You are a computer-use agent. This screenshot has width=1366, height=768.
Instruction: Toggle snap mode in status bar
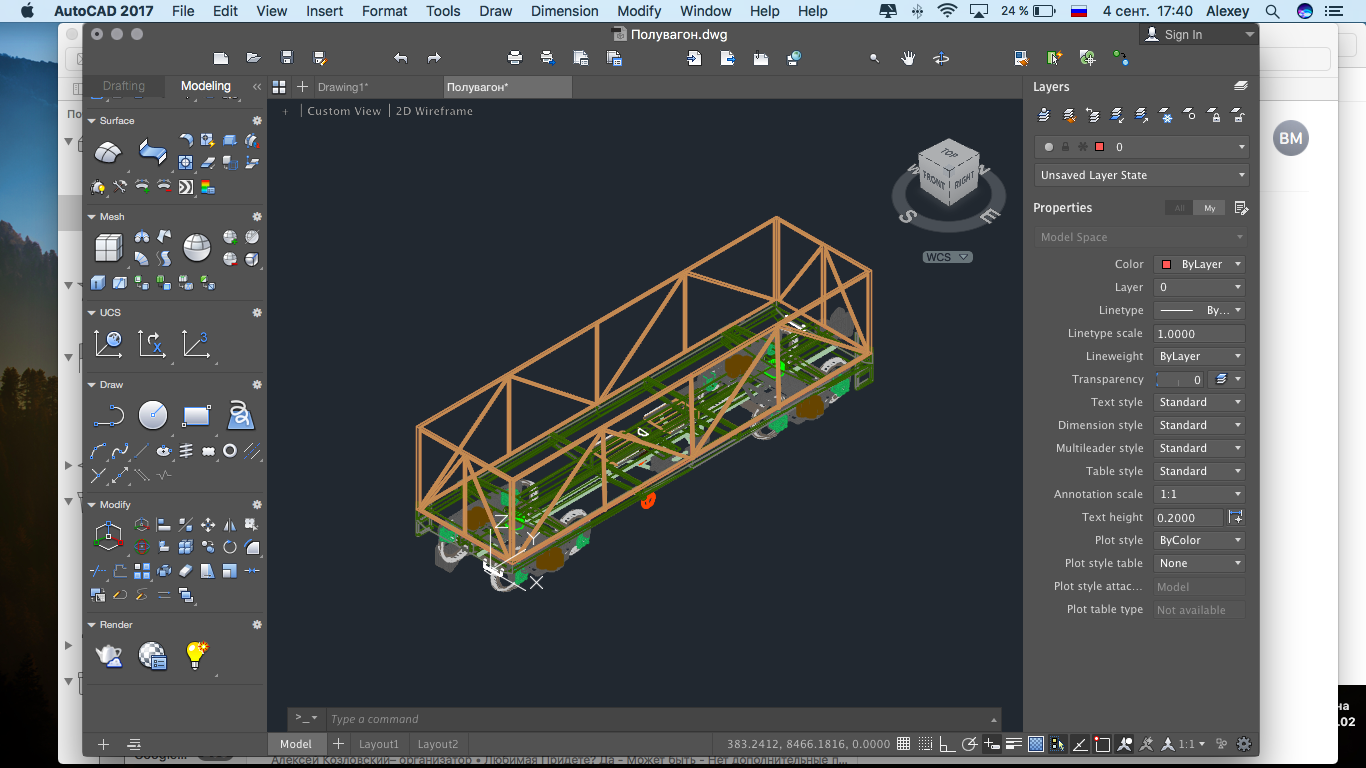[x=926, y=744]
